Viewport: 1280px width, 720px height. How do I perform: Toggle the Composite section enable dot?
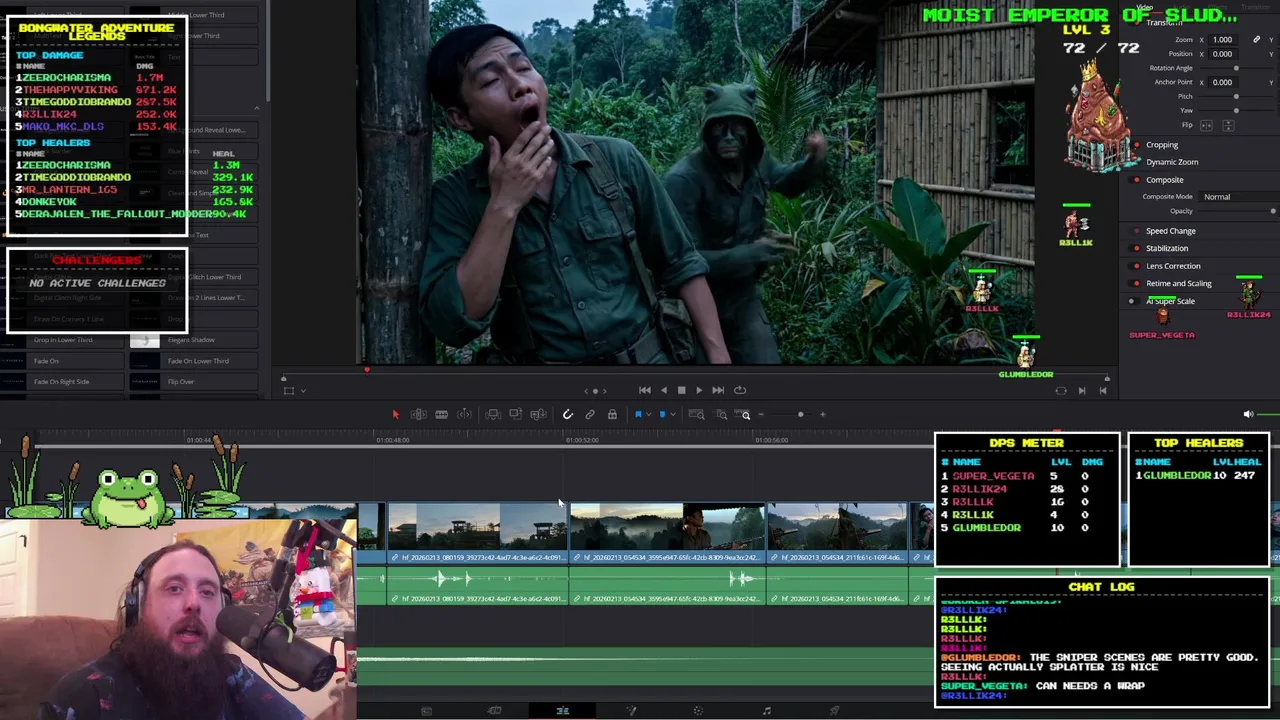point(1136,180)
